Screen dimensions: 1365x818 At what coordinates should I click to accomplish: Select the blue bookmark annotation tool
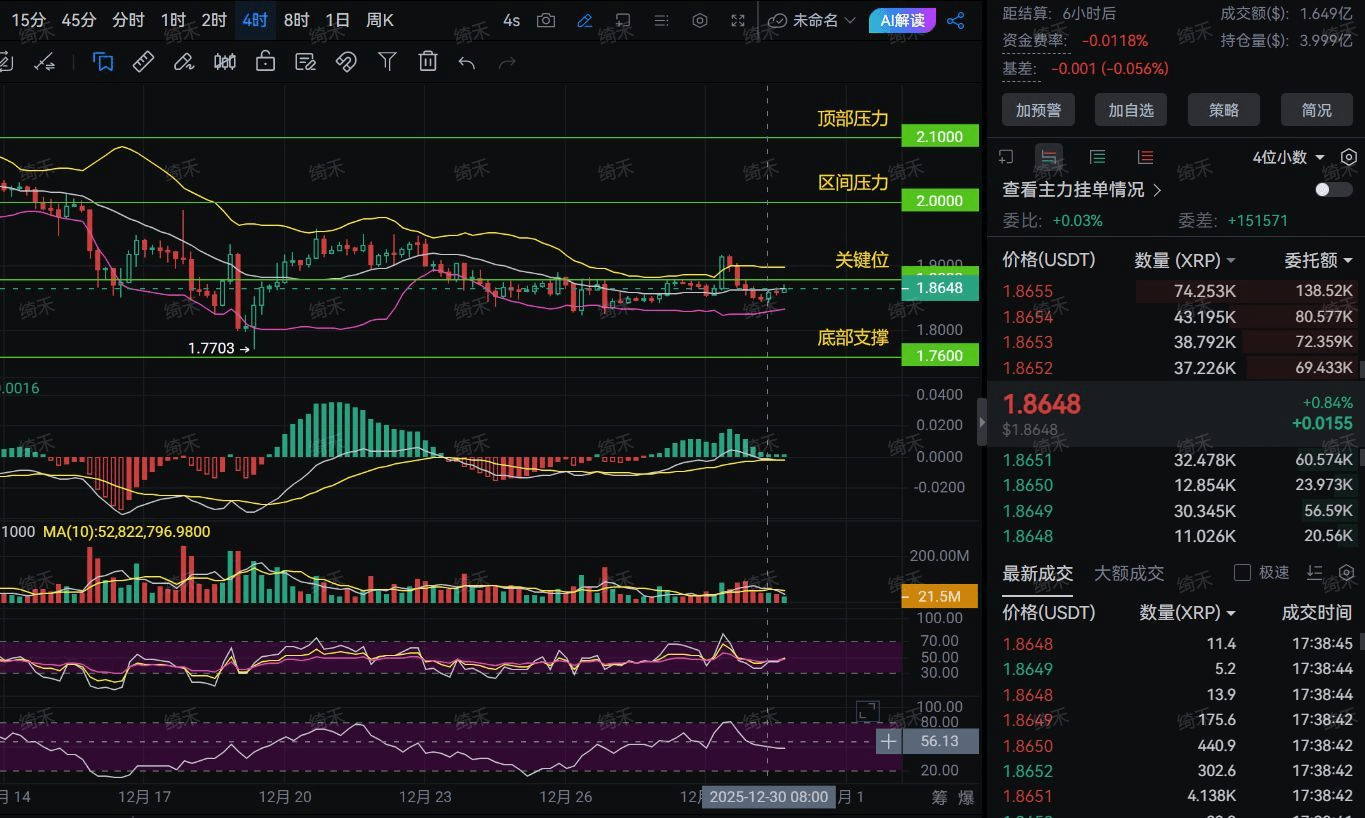(103, 62)
